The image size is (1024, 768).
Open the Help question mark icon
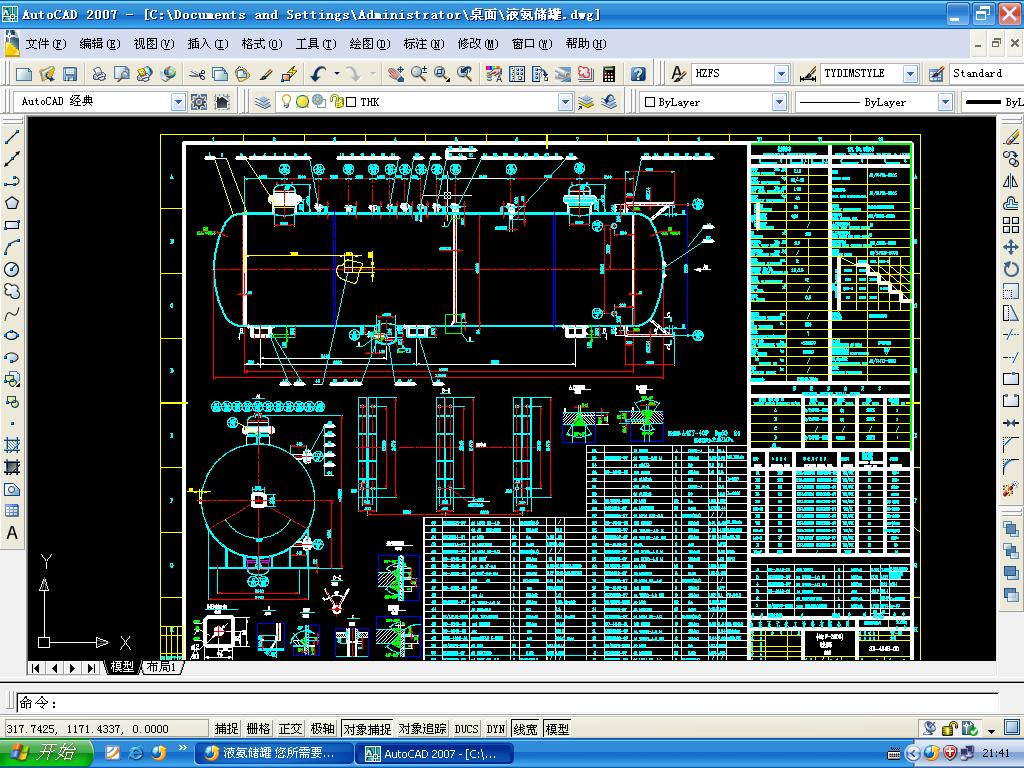coord(638,74)
